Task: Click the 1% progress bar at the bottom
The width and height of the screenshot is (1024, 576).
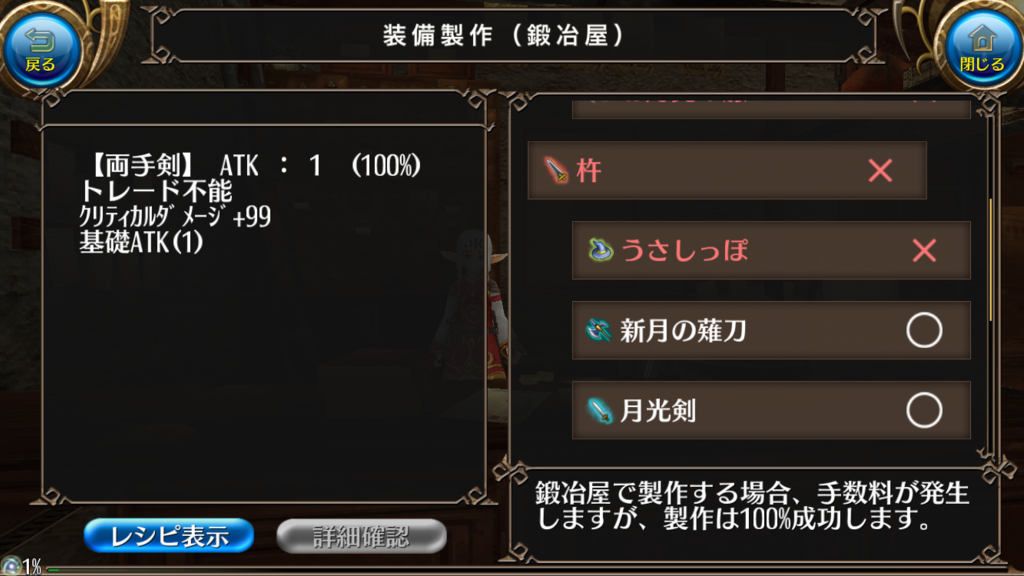Action: pos(522,569)
